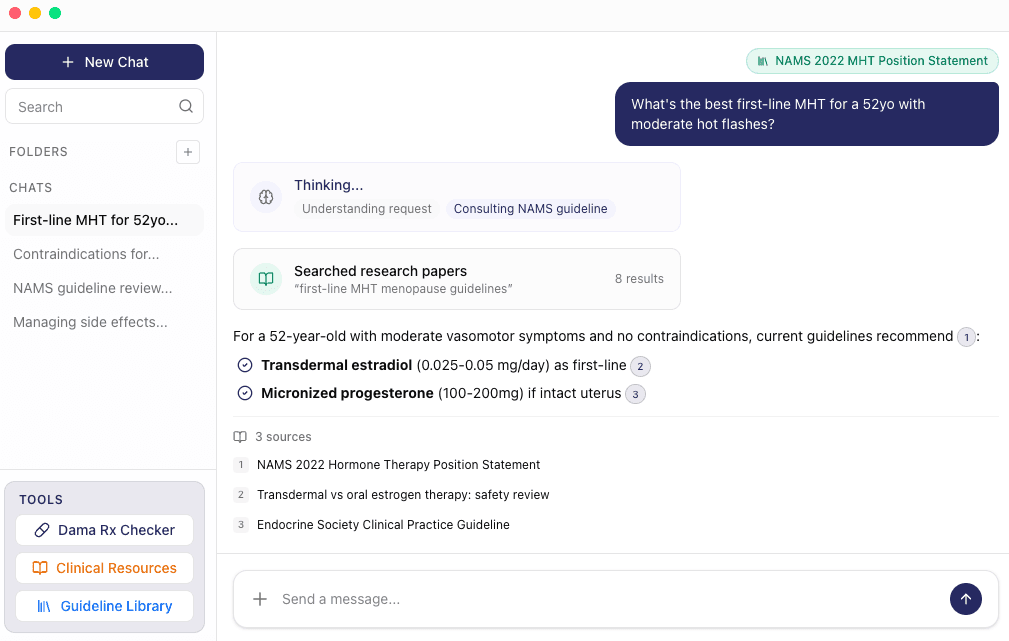Open the Dama Rx Checker tool
1009x641 pixels.
tap(104, 530)
